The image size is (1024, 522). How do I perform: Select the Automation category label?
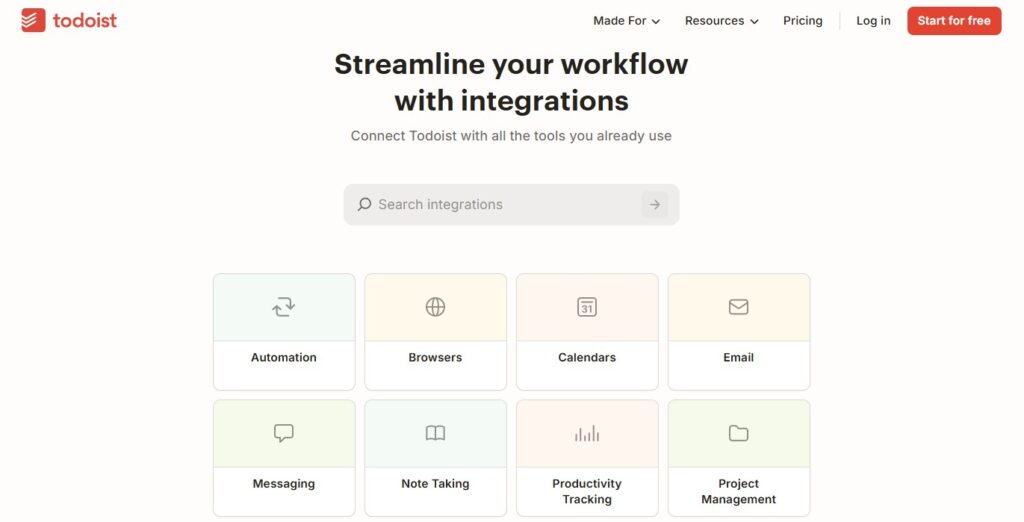coord(284,358)
